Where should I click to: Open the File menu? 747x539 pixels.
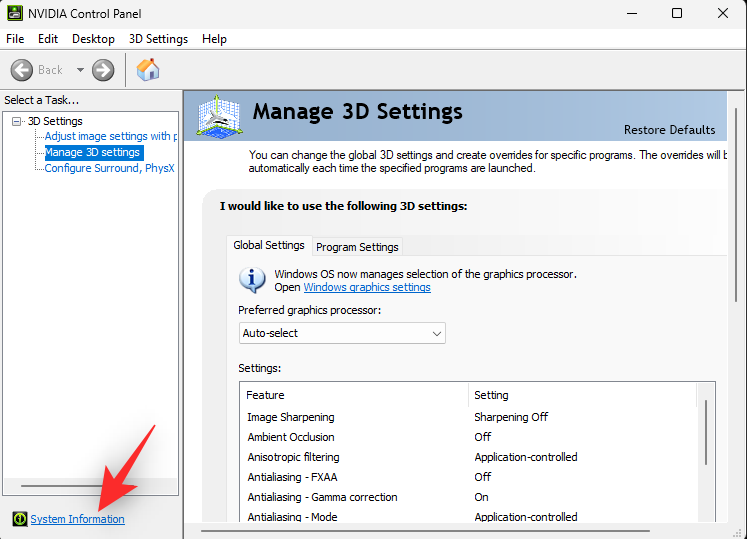[x=15, y=39]
